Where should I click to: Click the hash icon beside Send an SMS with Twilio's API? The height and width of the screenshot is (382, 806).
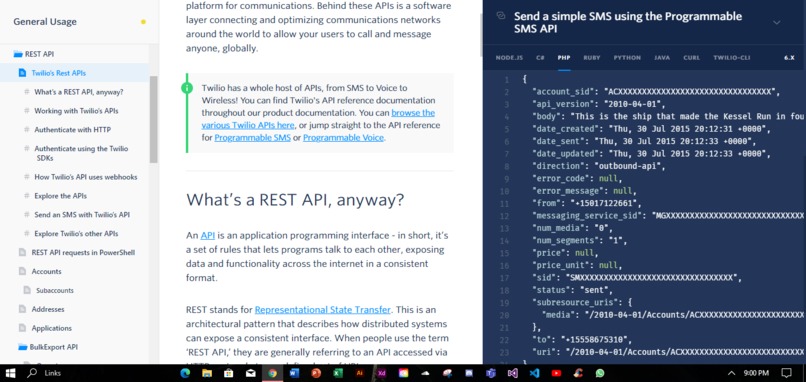[27, 214]
